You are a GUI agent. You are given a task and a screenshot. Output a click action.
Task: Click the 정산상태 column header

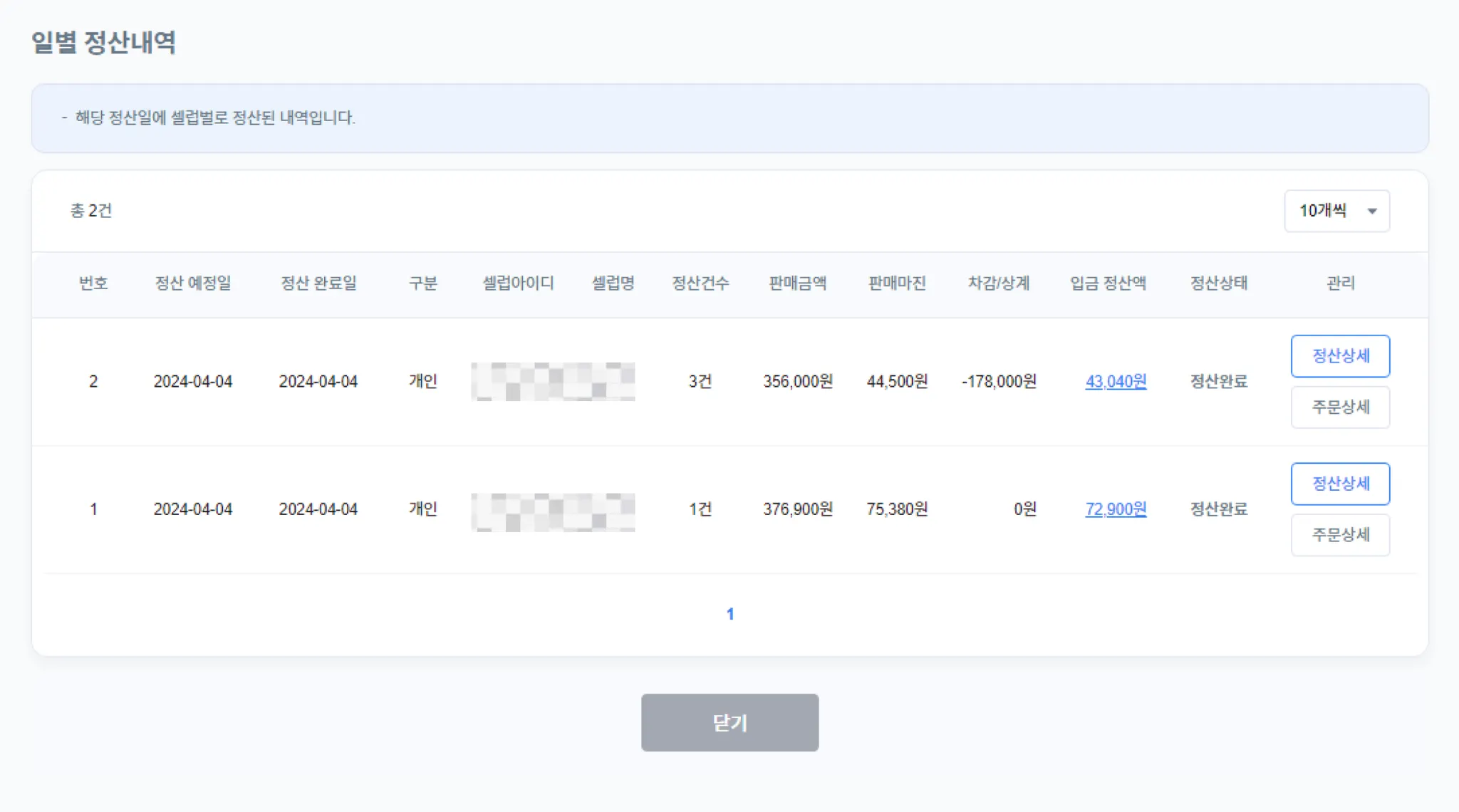(x=1218, y=283)
